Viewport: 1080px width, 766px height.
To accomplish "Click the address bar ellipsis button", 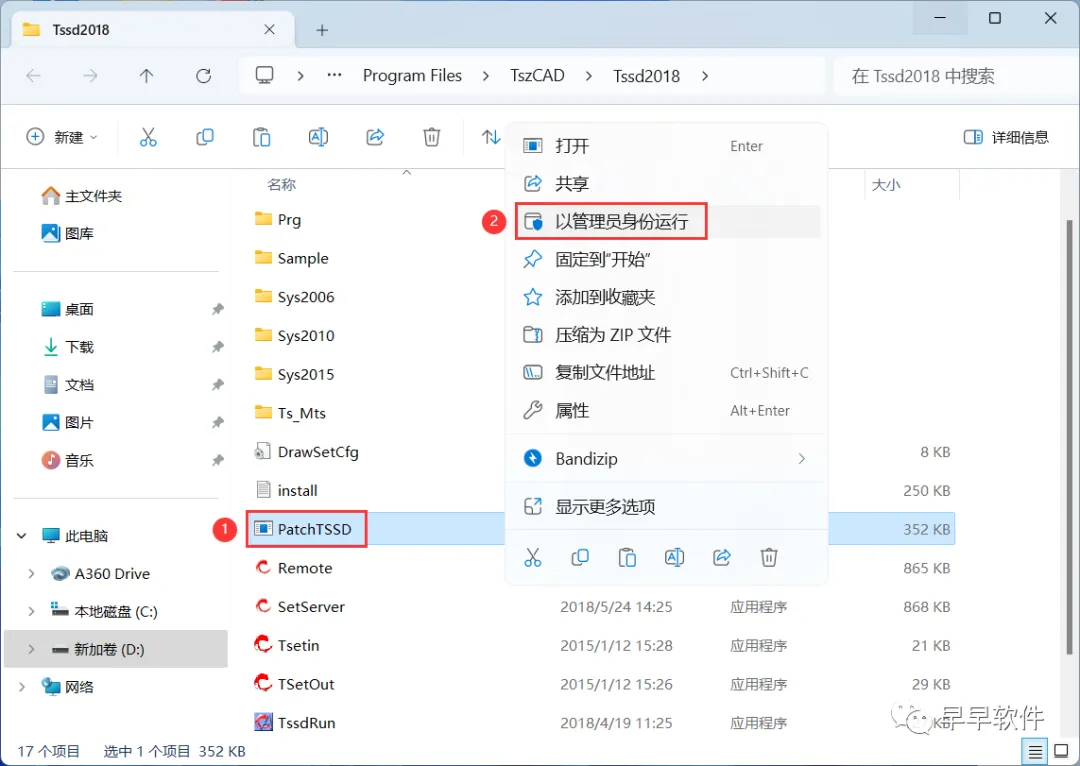I will click(334, 75).
